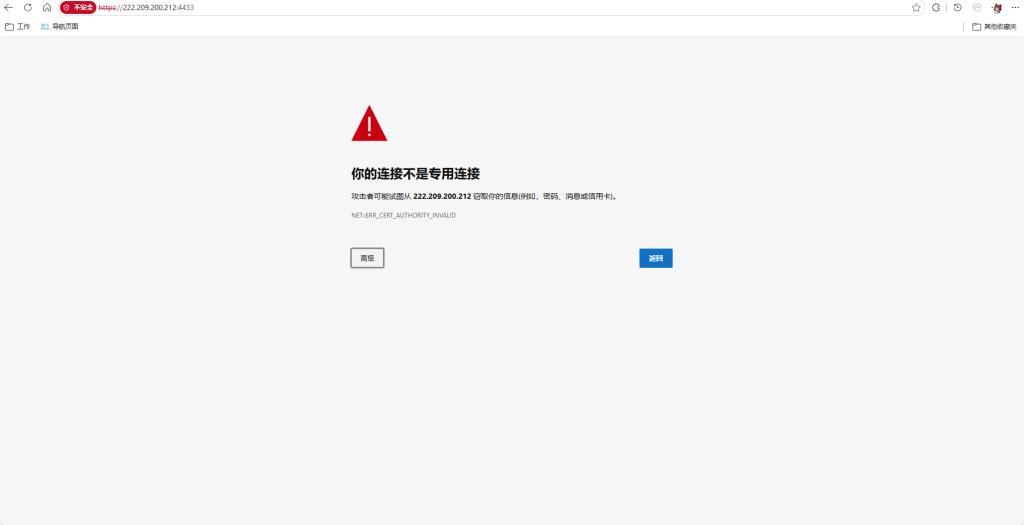Focus the address bar URL 222.209.200.212:4433
Image resolution: width=1024 pixels, height=525 pixels.
[146, 8]
